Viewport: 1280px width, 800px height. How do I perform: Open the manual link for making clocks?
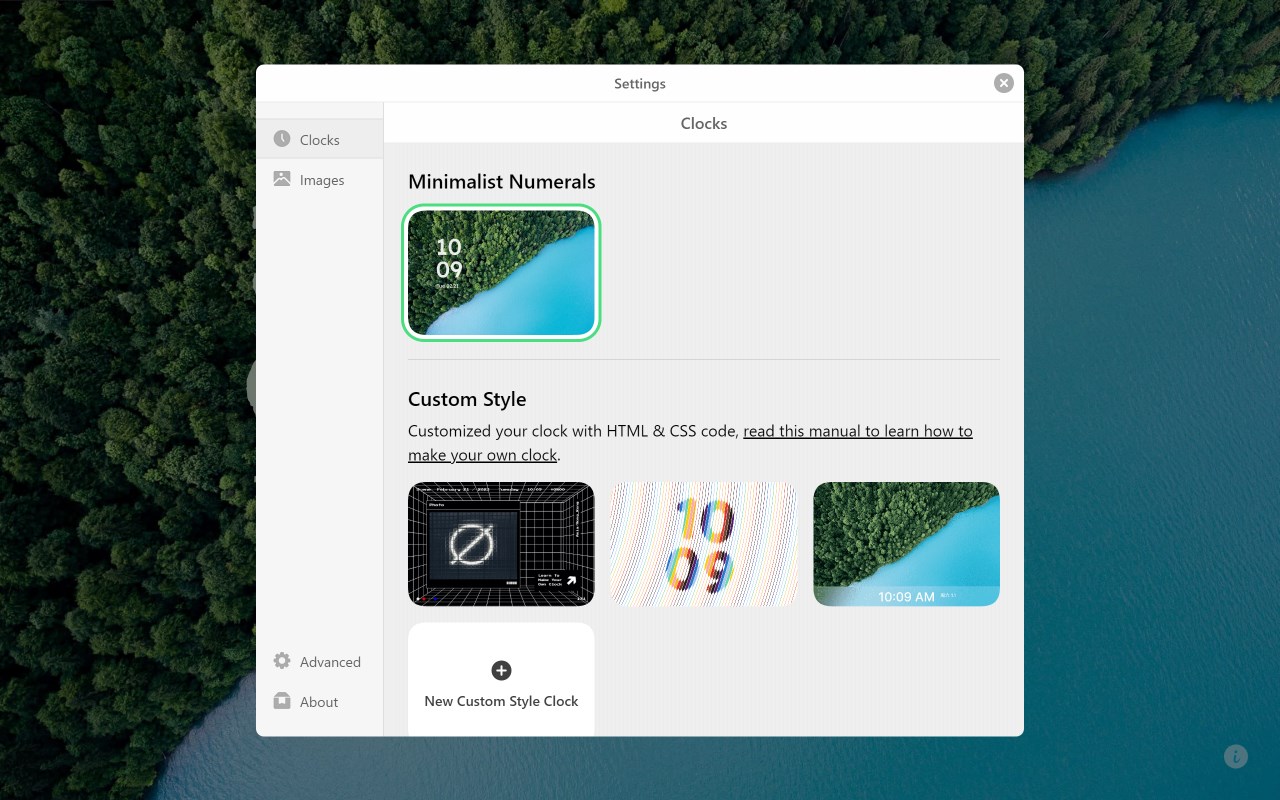pyautogui.click(x=690, y=443)
